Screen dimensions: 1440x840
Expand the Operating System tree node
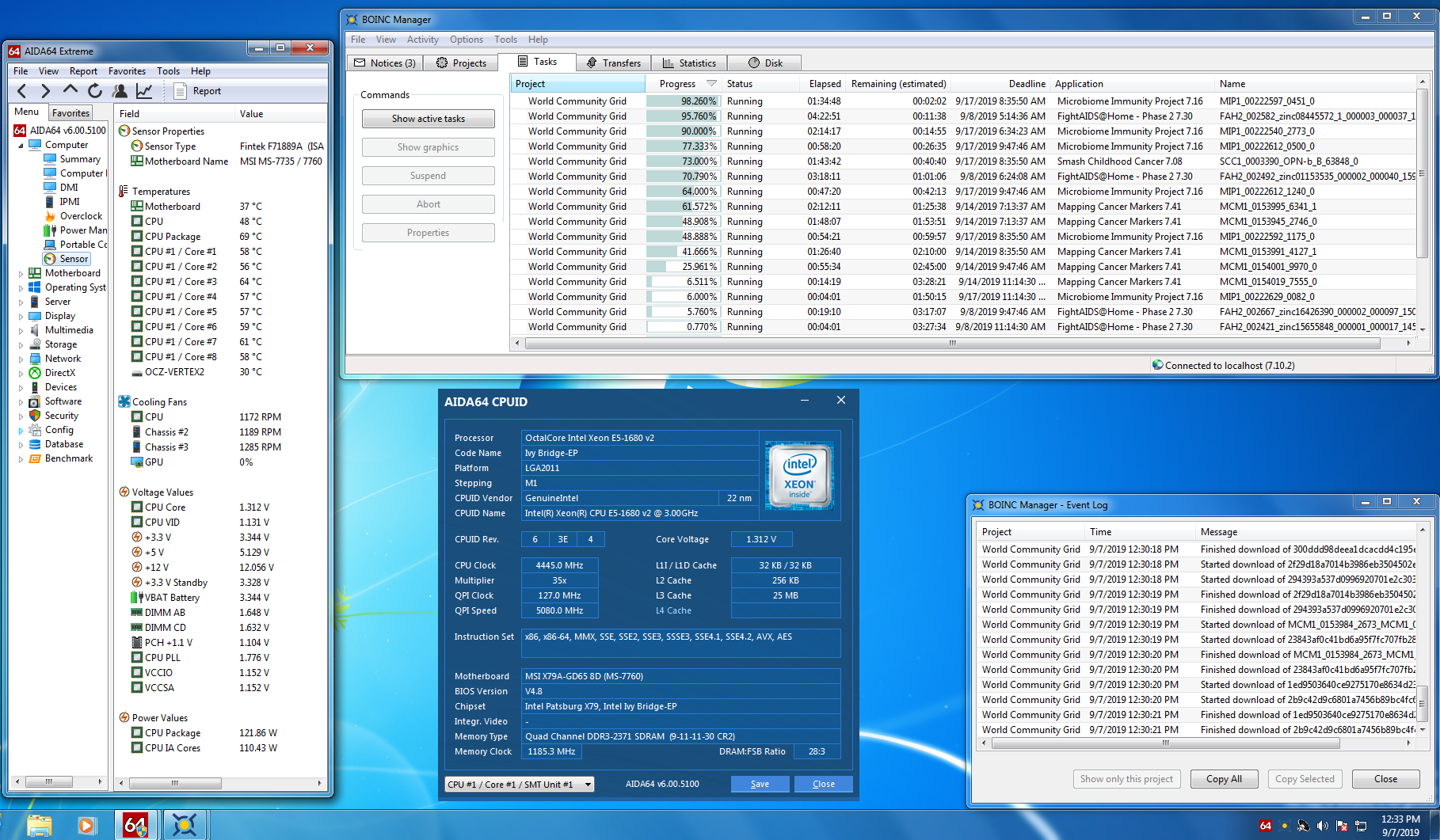tap(21, 287)
